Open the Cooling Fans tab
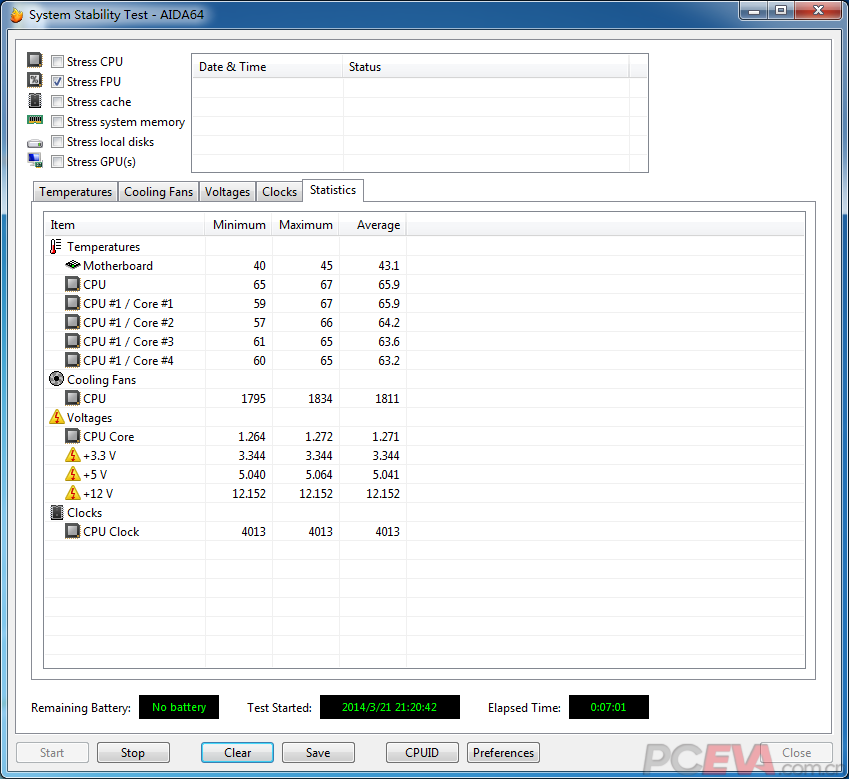 [158, 192]
